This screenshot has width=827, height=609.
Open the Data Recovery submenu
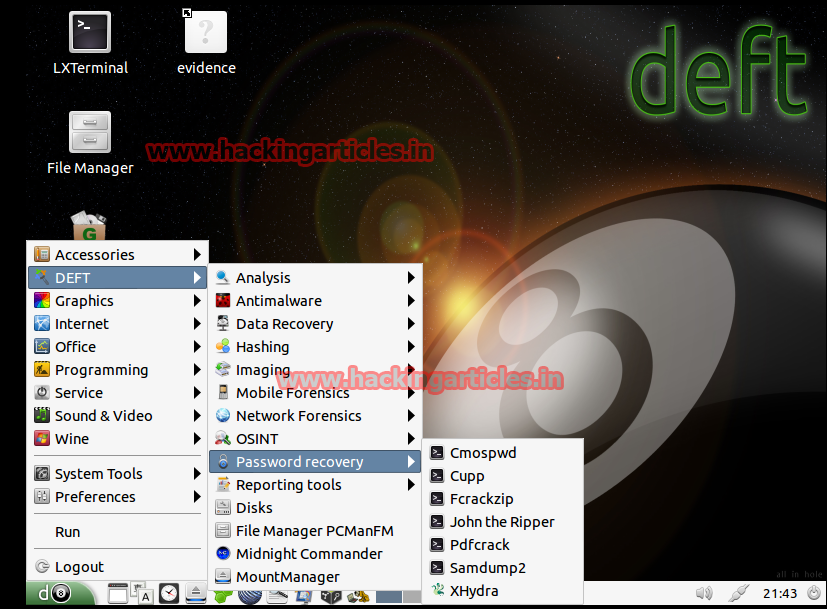pos(315,324)
